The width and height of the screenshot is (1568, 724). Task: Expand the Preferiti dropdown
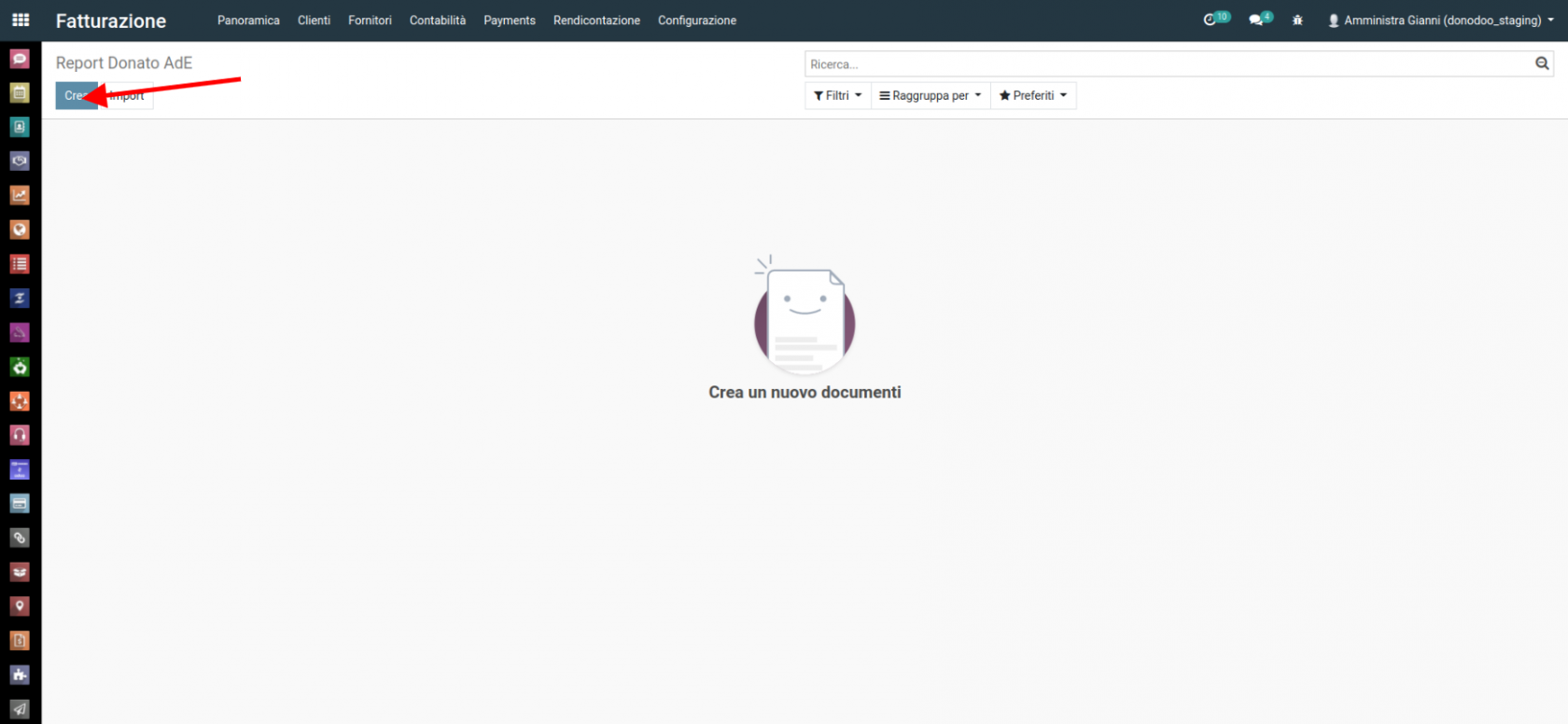click(x=1032, y=95)
